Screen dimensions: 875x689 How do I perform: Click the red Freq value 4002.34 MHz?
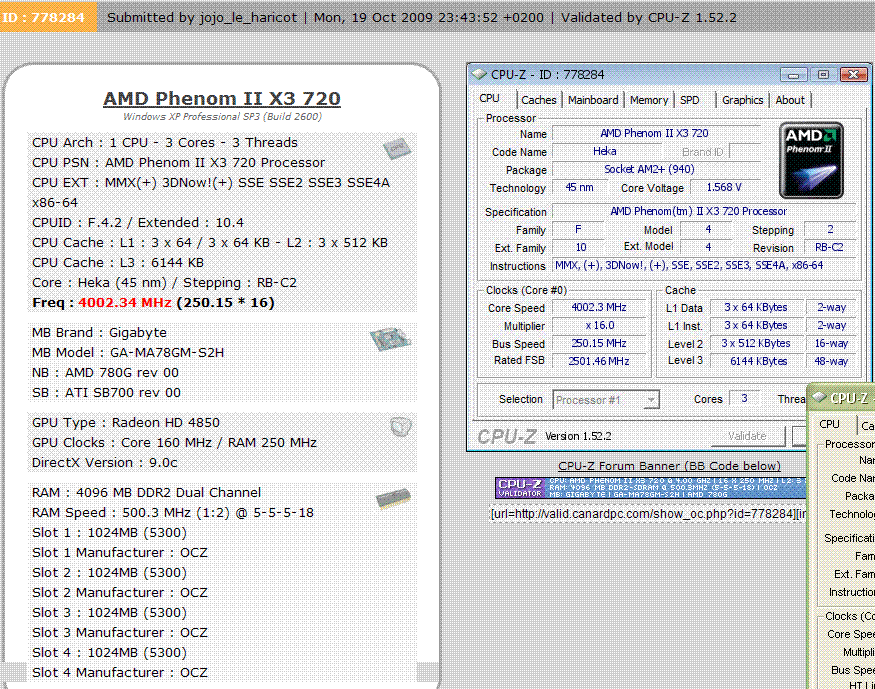tap(124, 302)
